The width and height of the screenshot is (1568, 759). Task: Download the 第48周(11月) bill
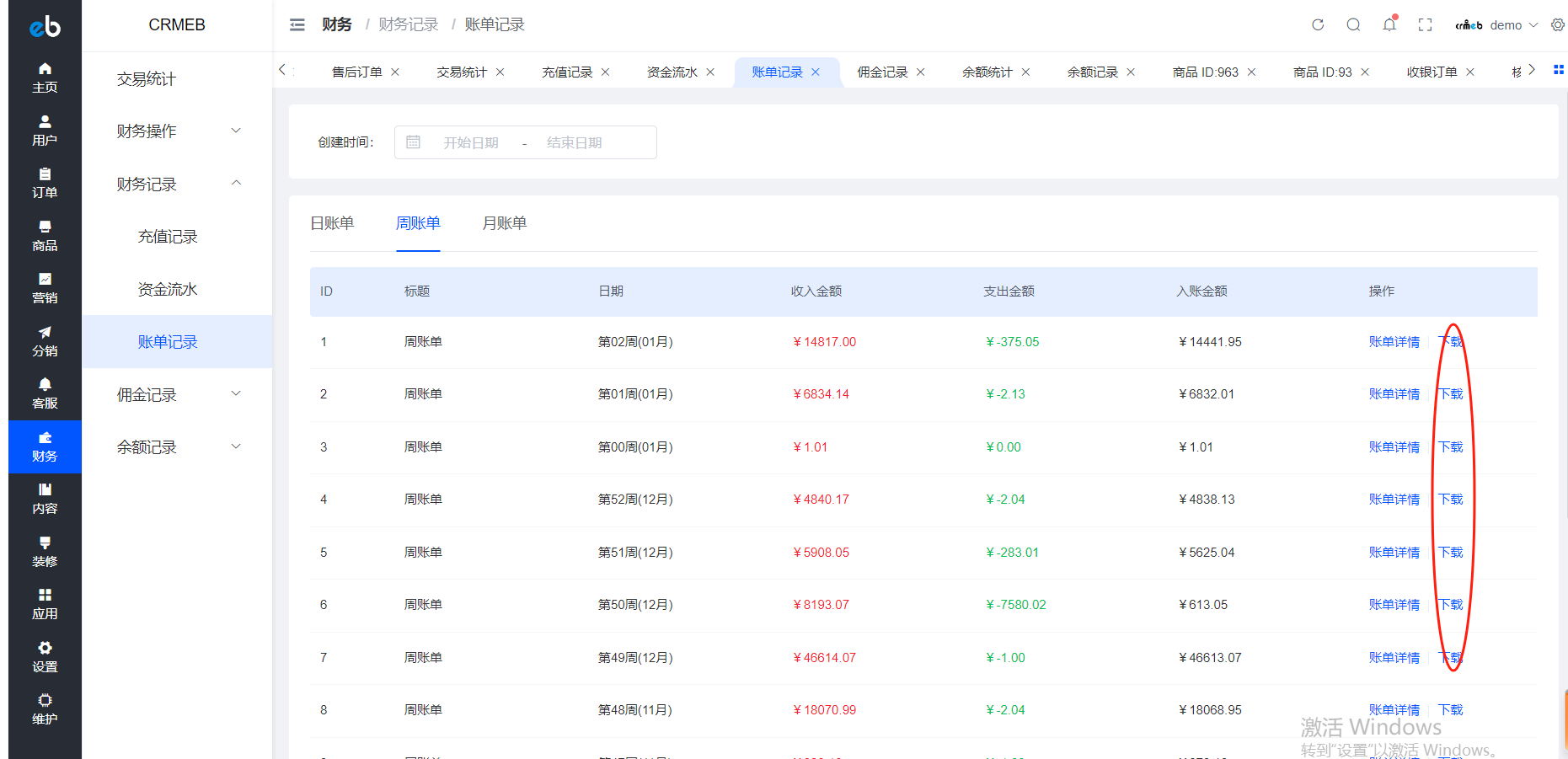(x=1451, y=710)
